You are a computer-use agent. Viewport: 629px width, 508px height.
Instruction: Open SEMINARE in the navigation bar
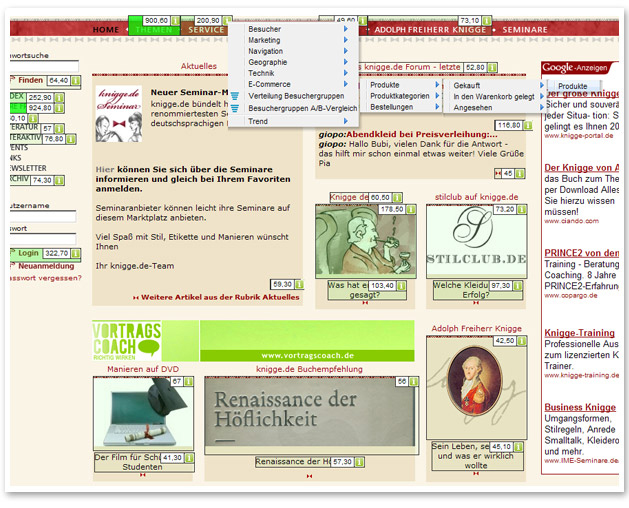(525, 30)
